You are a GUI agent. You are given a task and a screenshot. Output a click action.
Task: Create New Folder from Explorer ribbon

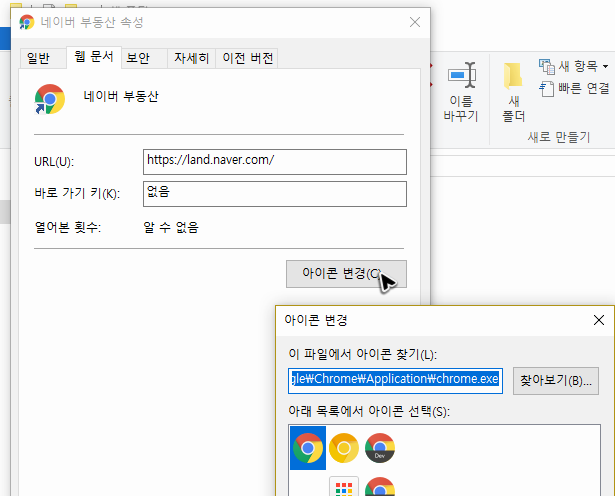click(x=513, y=92)
